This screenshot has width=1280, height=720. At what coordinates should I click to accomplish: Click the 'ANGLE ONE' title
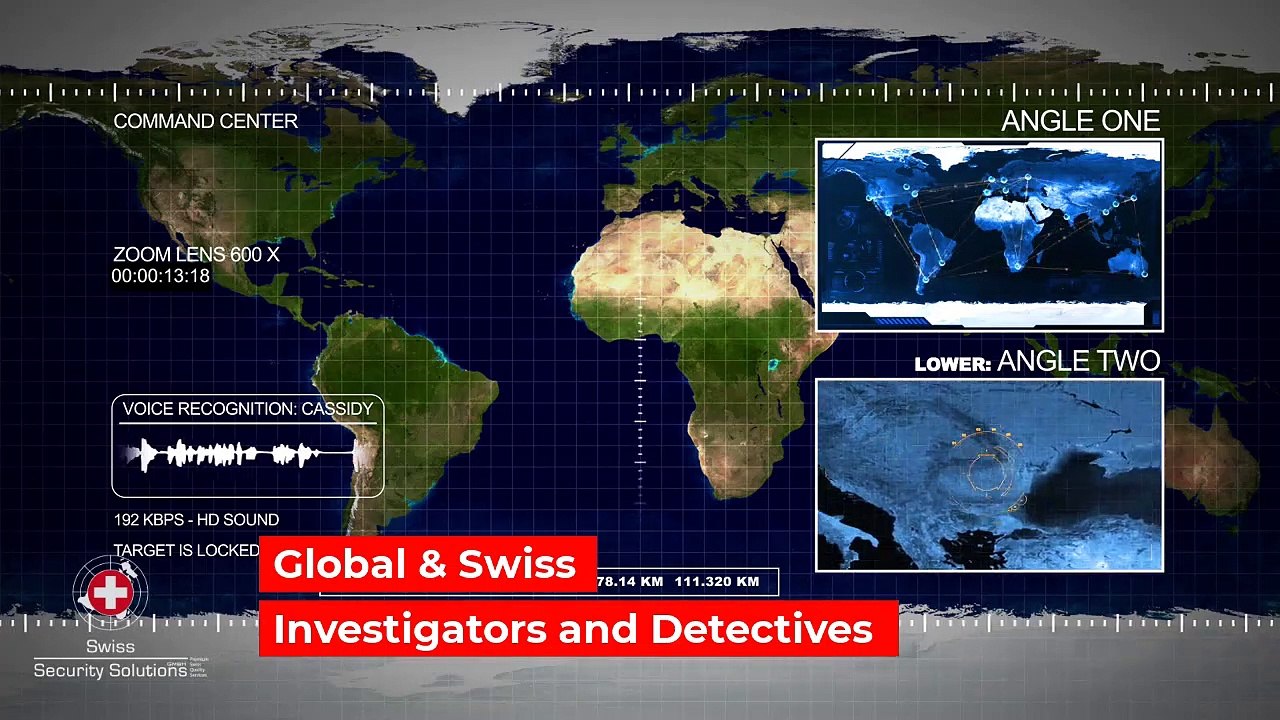tap(1081, 121)
